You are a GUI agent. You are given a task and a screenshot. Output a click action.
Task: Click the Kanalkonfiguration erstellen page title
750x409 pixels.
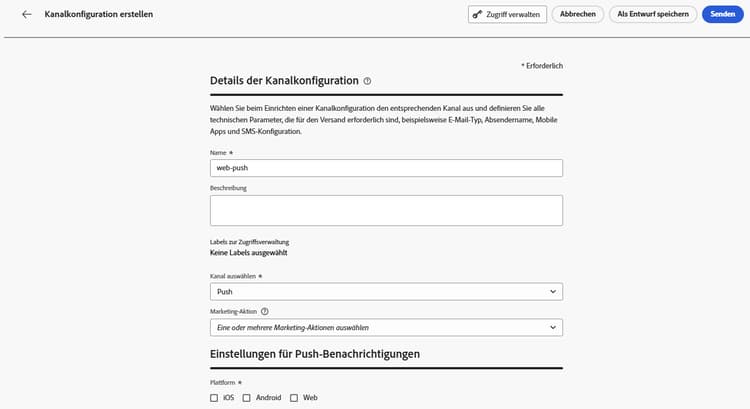click(x=99, y=14)
